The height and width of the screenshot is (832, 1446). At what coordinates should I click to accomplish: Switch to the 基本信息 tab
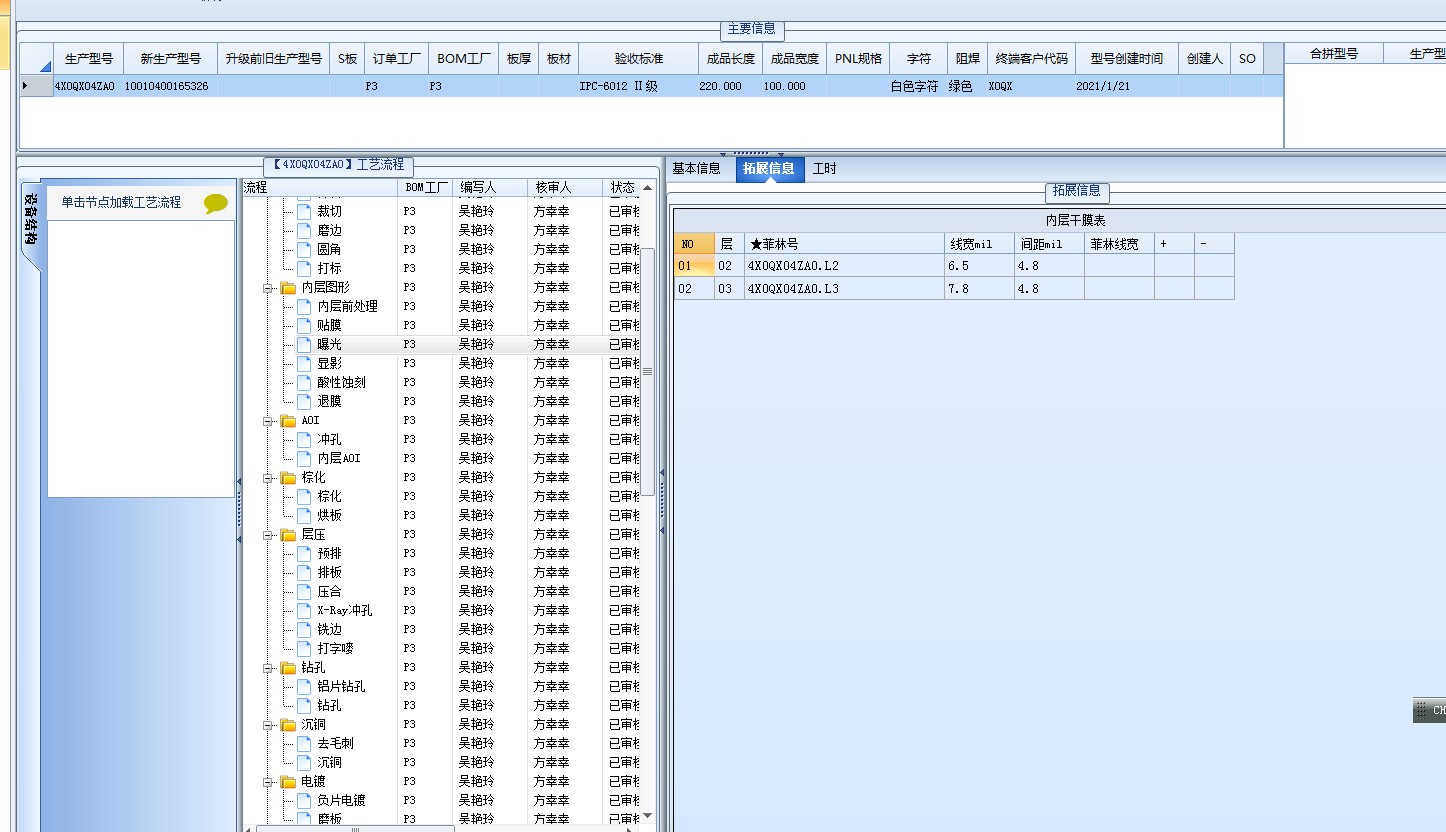(696, 169)
